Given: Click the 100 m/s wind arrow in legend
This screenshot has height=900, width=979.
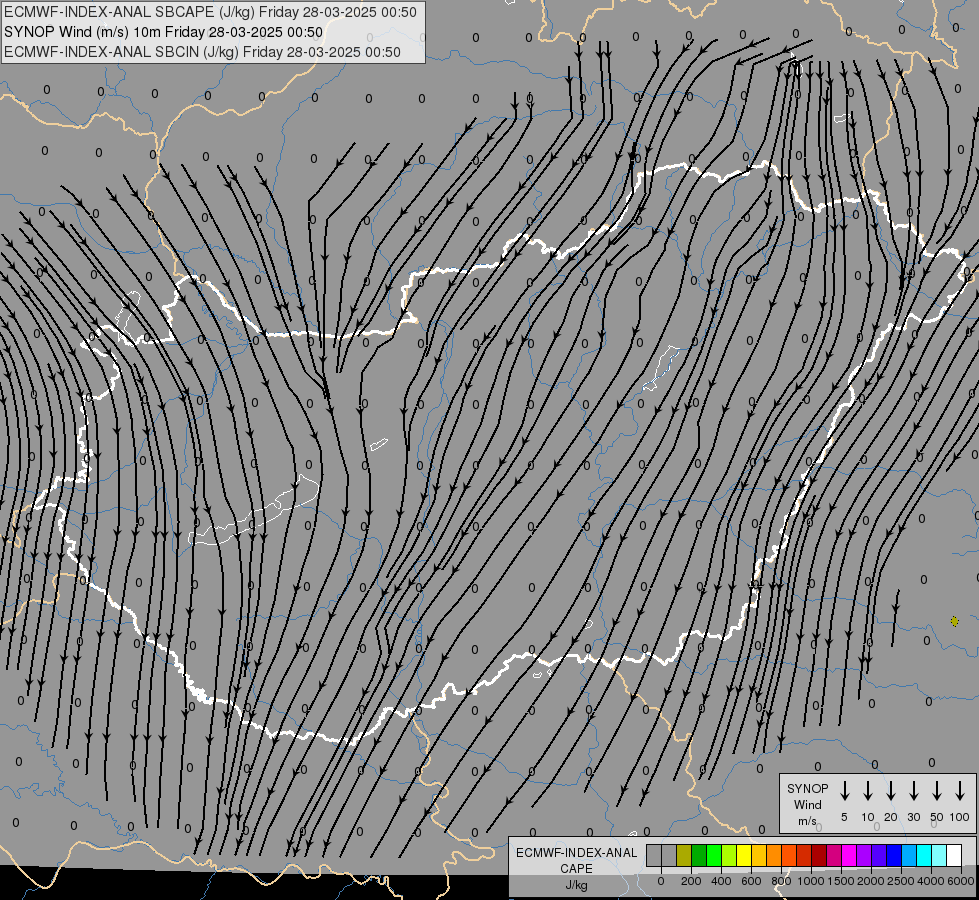Looking at the screenshot, I should tap(960, 791).
